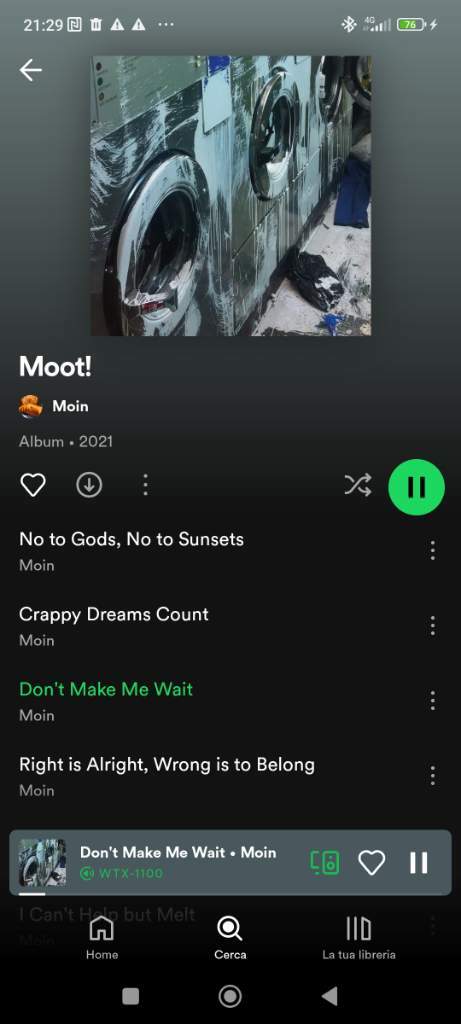The image size is (461, 1024).
Task: Toggle shuffle play for the album
Action: click(x=358, y=485)
